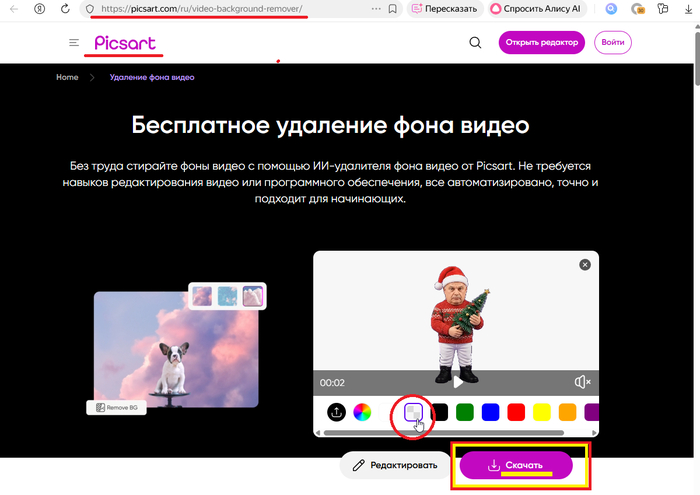Choose the green background color
700x495 pixels.
tap(464, 411)
